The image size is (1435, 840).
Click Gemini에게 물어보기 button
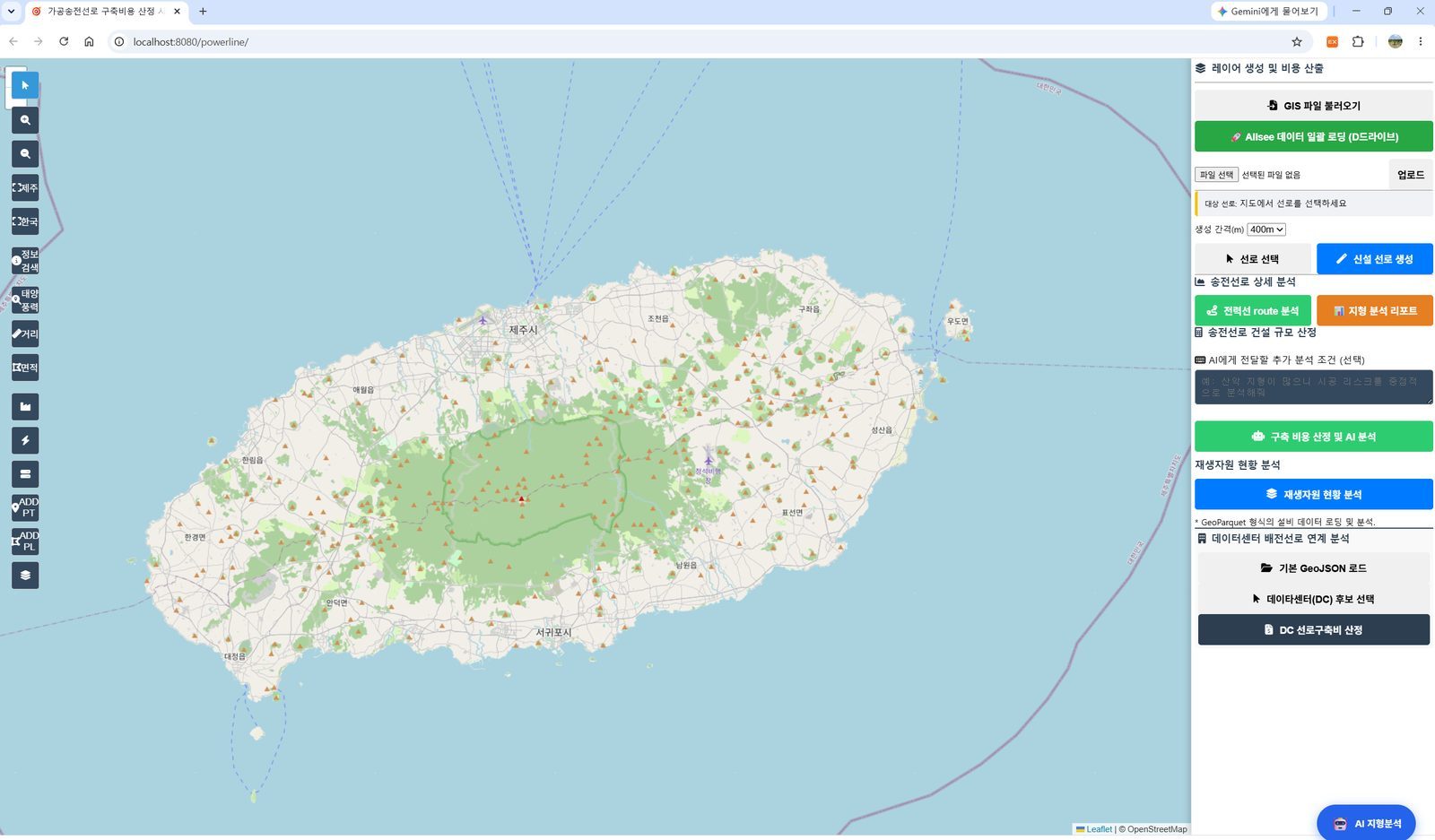click(x=1268, y=12)
